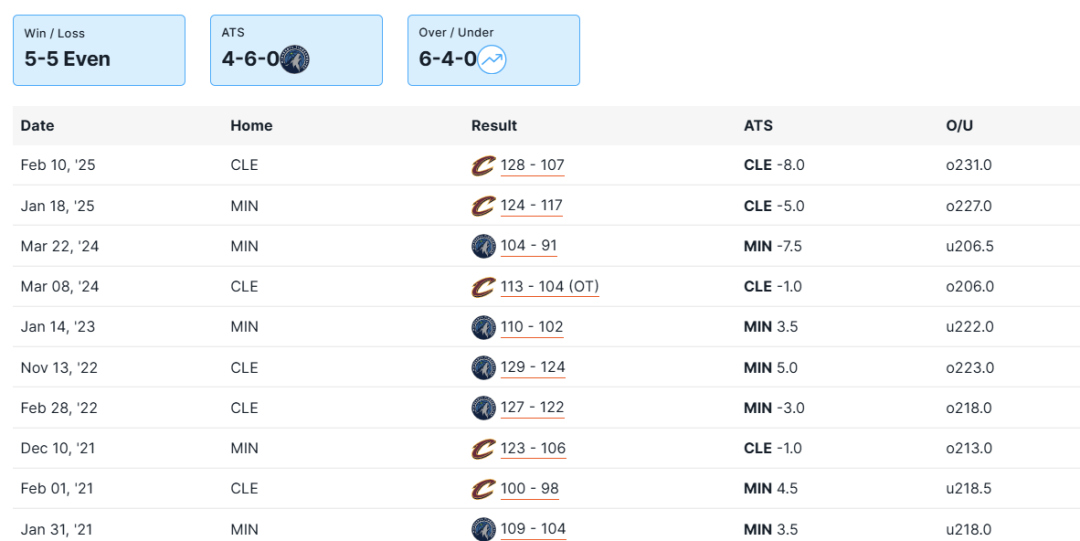Open the 128 - 107 game result link
Screen dimensions: 1080x541
pyautogui.click(x=533, y=165)
